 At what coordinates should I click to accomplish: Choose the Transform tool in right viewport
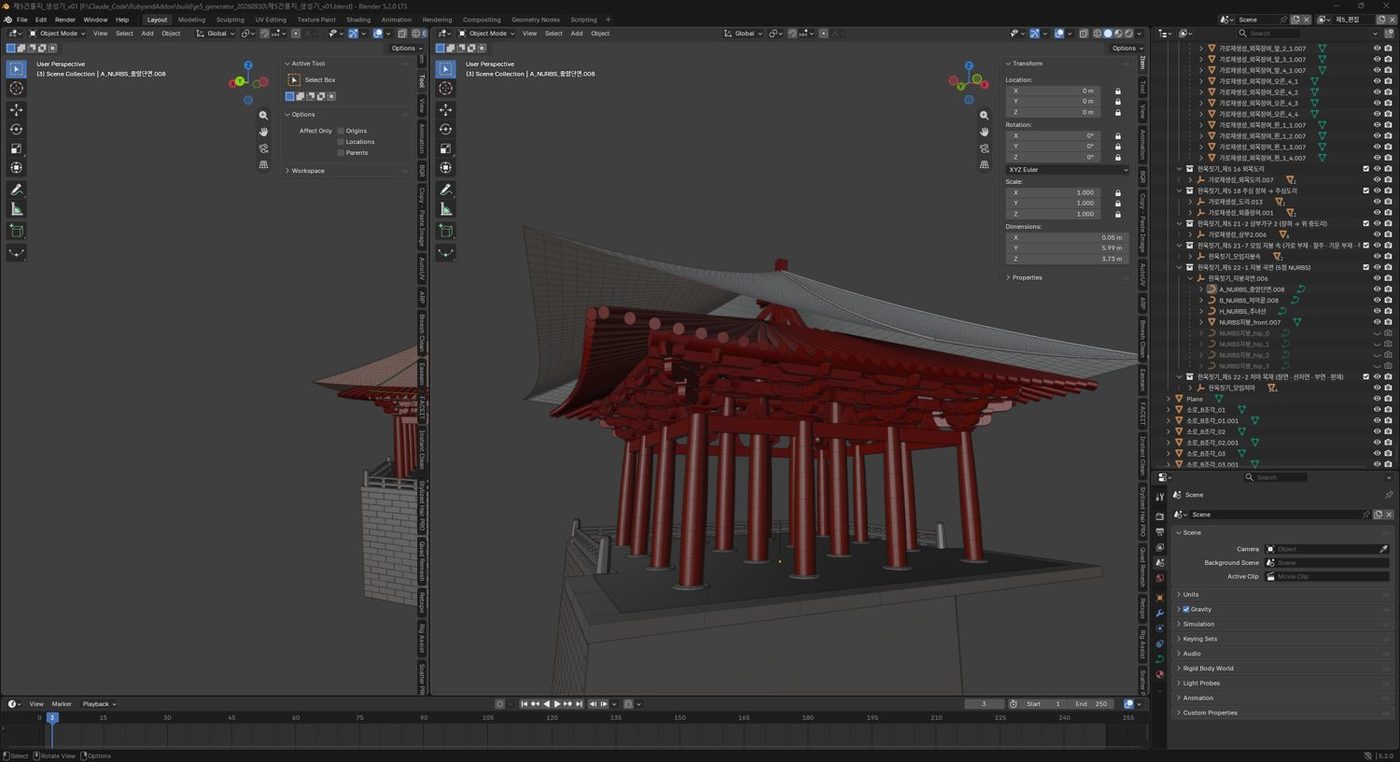click(x=446, y=167)
